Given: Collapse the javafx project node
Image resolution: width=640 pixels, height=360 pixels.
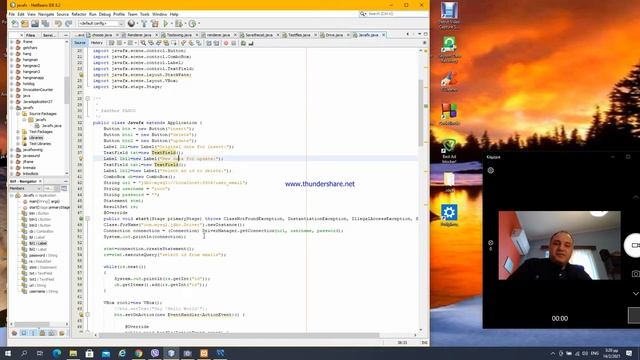Looking at the screenshot, I should 12,108.
